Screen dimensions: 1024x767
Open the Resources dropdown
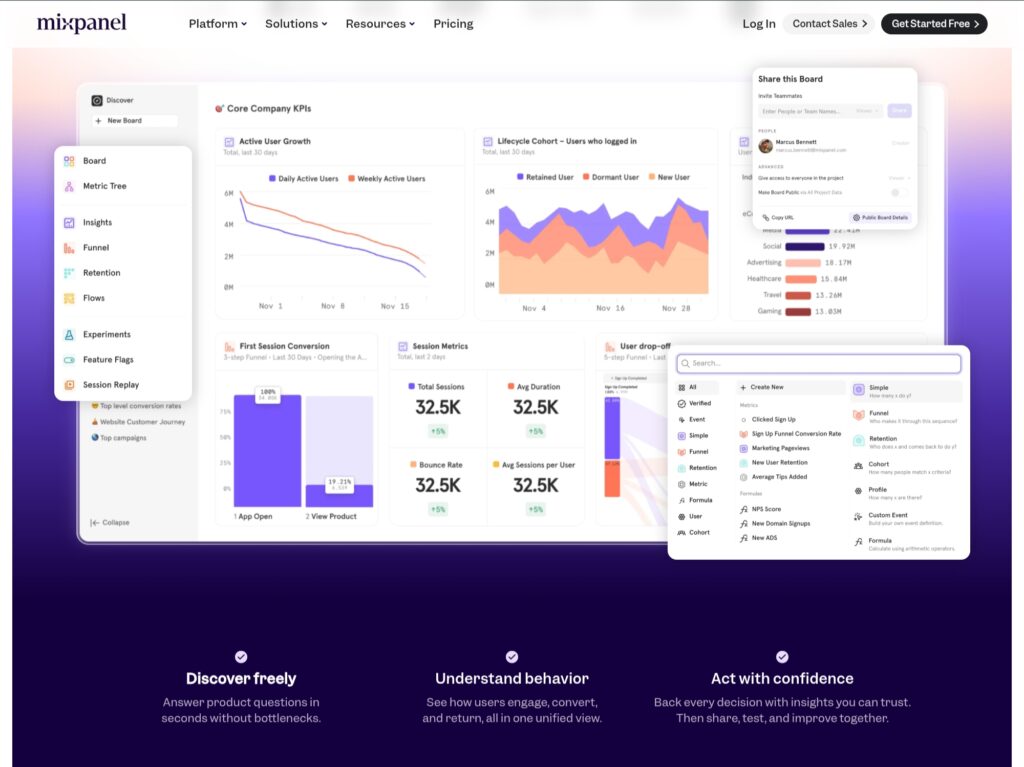(x=380, y=23)
